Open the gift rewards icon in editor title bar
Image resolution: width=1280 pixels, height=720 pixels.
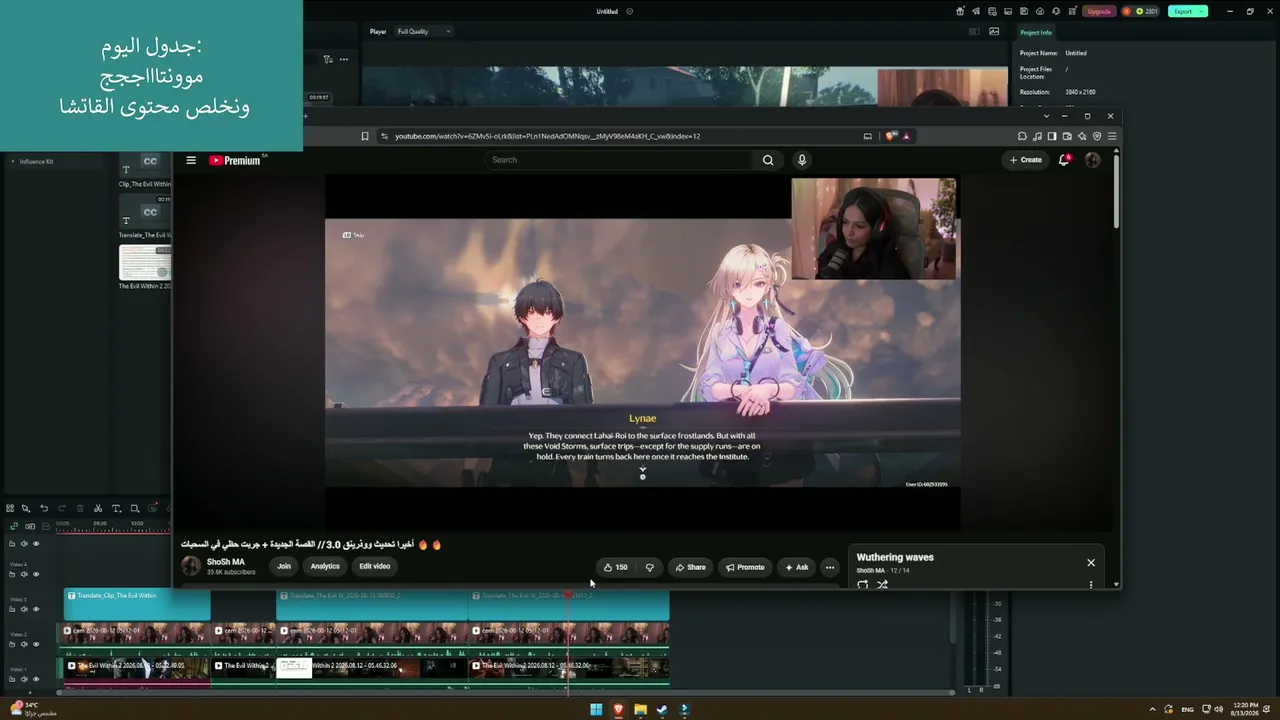point(960,11)
